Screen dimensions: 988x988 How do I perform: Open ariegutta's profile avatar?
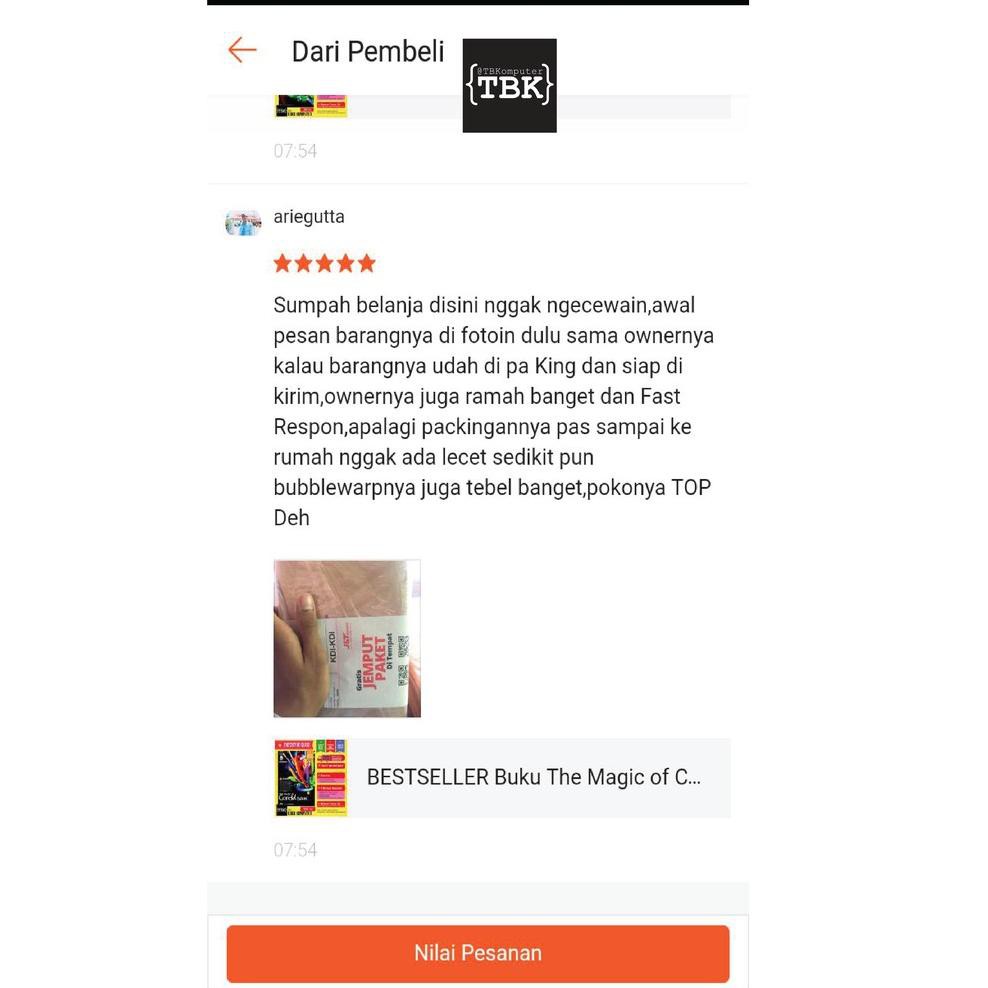pos(243,223)
